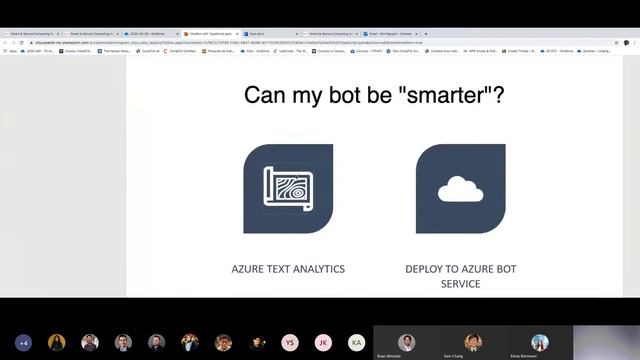640x360 pixels.
Task: Open a new browser tab with plus
Action: [426, 34]
